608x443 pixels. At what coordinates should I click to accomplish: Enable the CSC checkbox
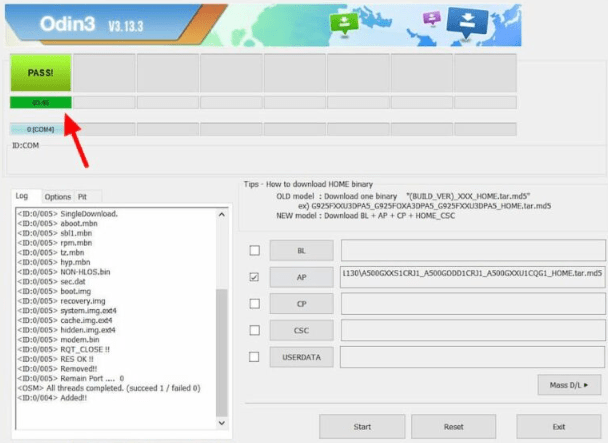point(255,330)
